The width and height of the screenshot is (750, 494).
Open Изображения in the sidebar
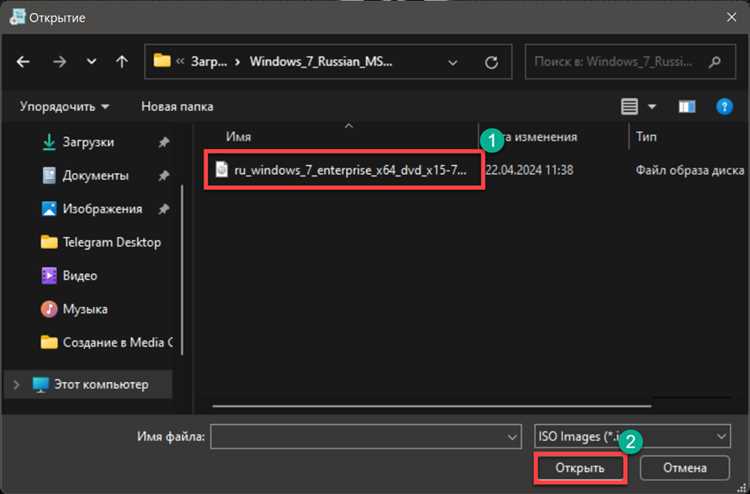click(x=102, y=209)
